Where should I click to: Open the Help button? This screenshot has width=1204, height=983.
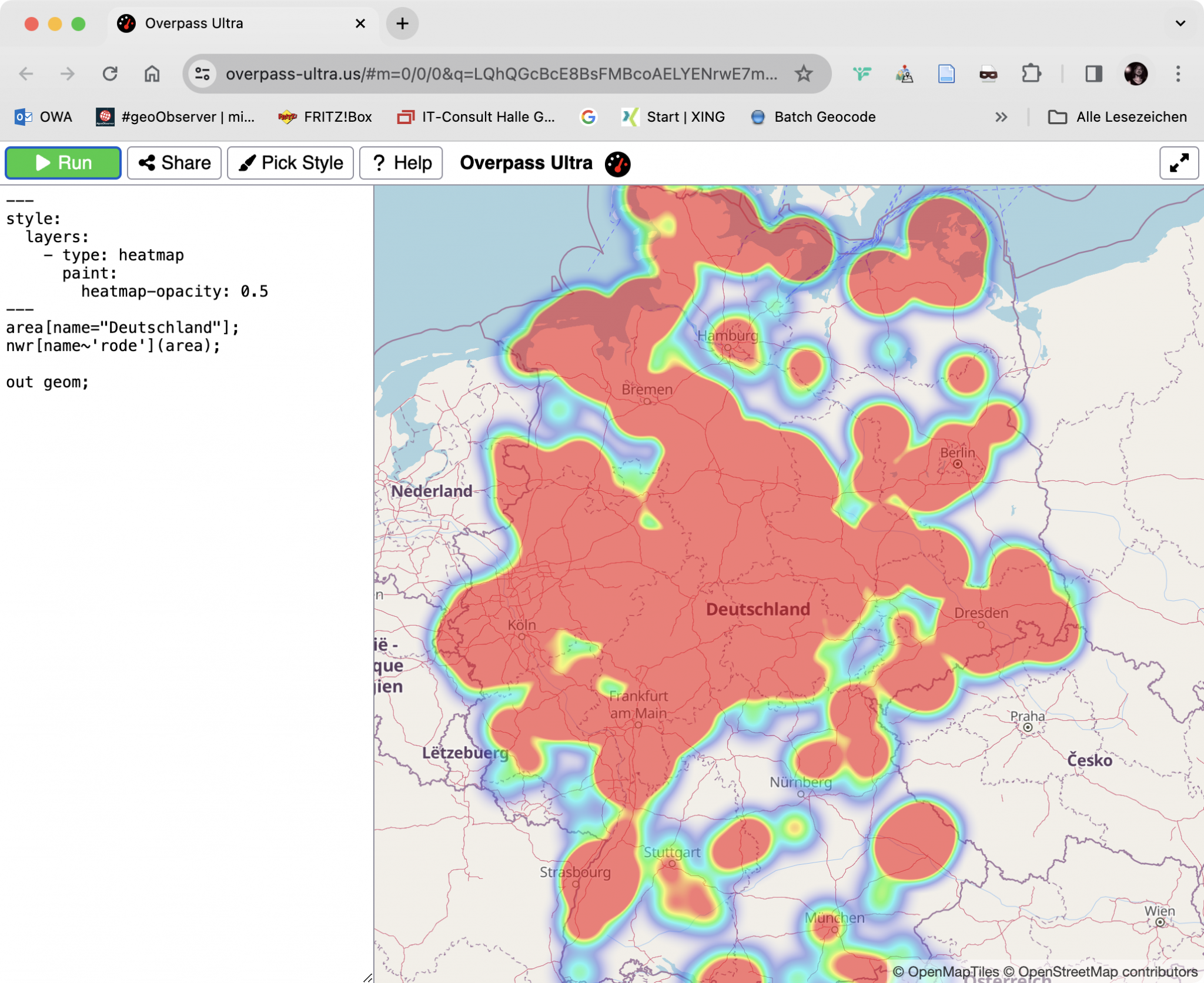[401, 163]
